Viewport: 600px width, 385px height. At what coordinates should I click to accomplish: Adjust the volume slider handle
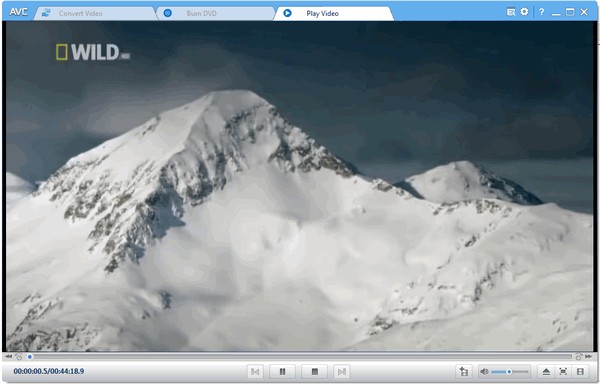(x=509, y=371)
